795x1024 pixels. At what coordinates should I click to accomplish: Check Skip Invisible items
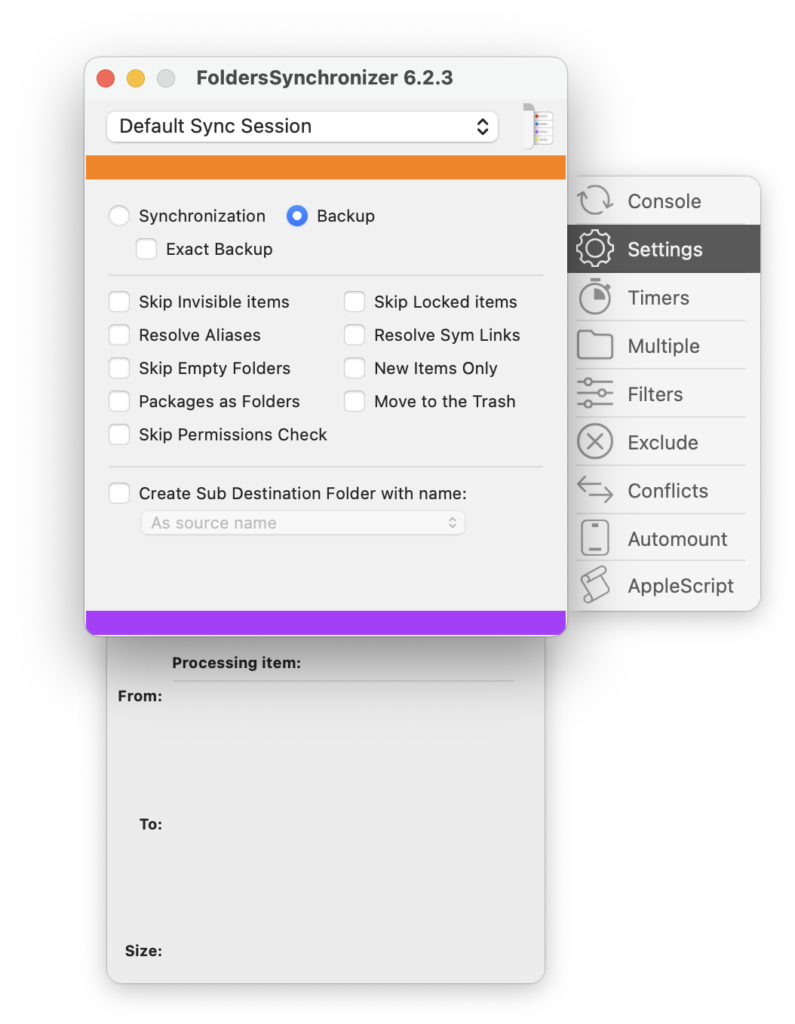click(119, 302)
